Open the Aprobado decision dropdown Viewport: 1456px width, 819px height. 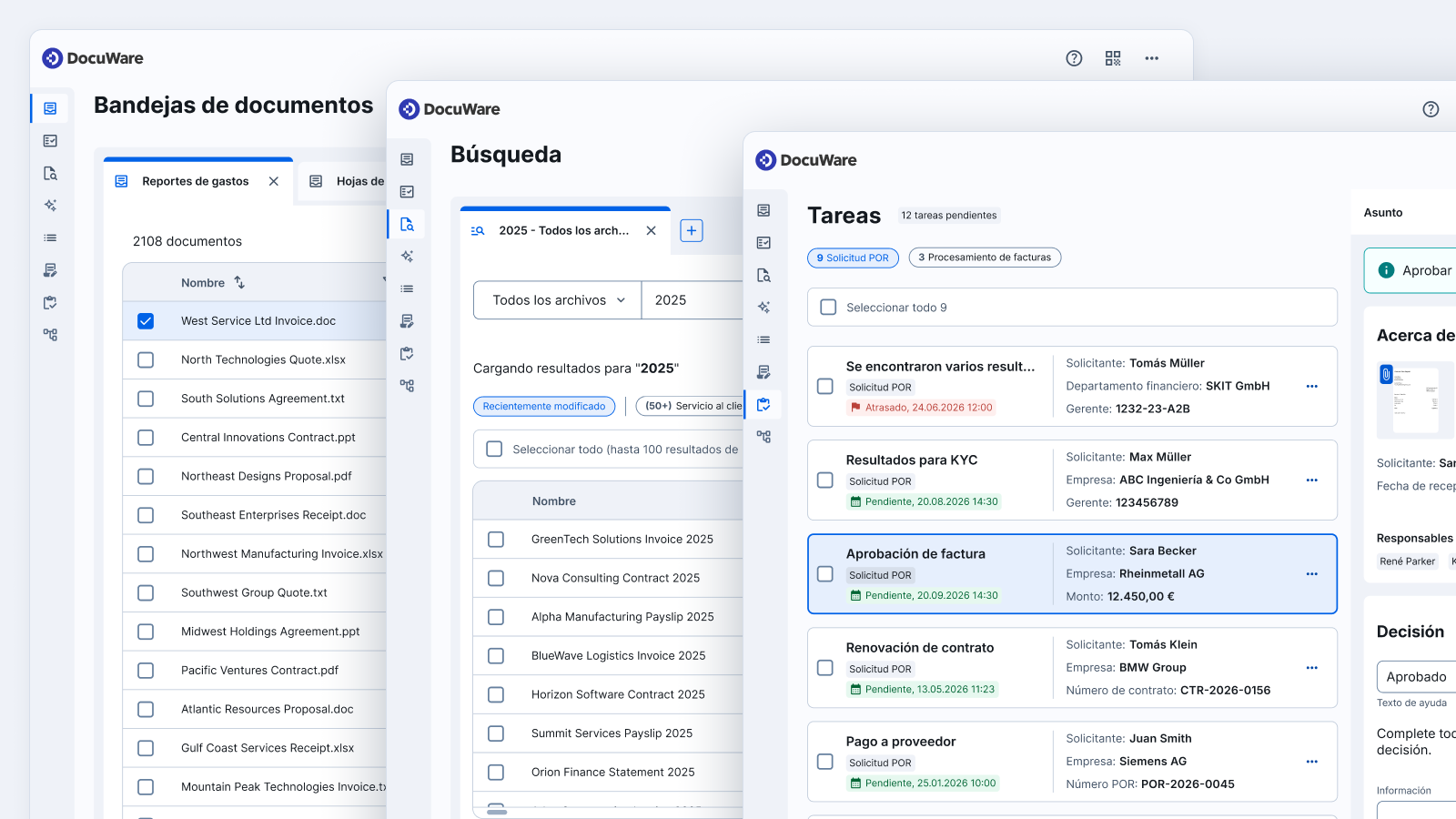[x=1417, y=677]
